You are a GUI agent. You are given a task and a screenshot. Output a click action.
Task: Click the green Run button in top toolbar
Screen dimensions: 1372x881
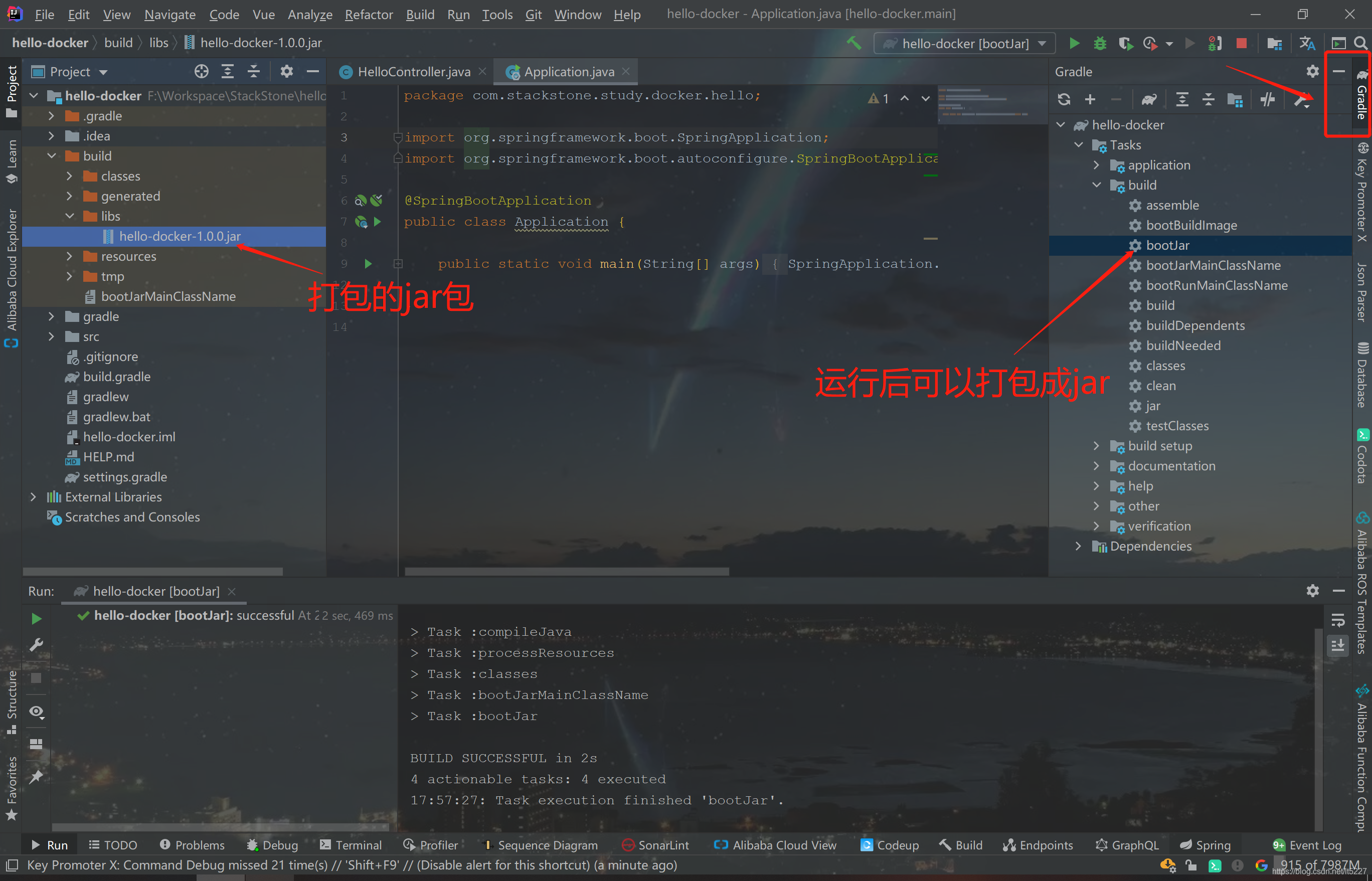click(x=1074, y=44)
